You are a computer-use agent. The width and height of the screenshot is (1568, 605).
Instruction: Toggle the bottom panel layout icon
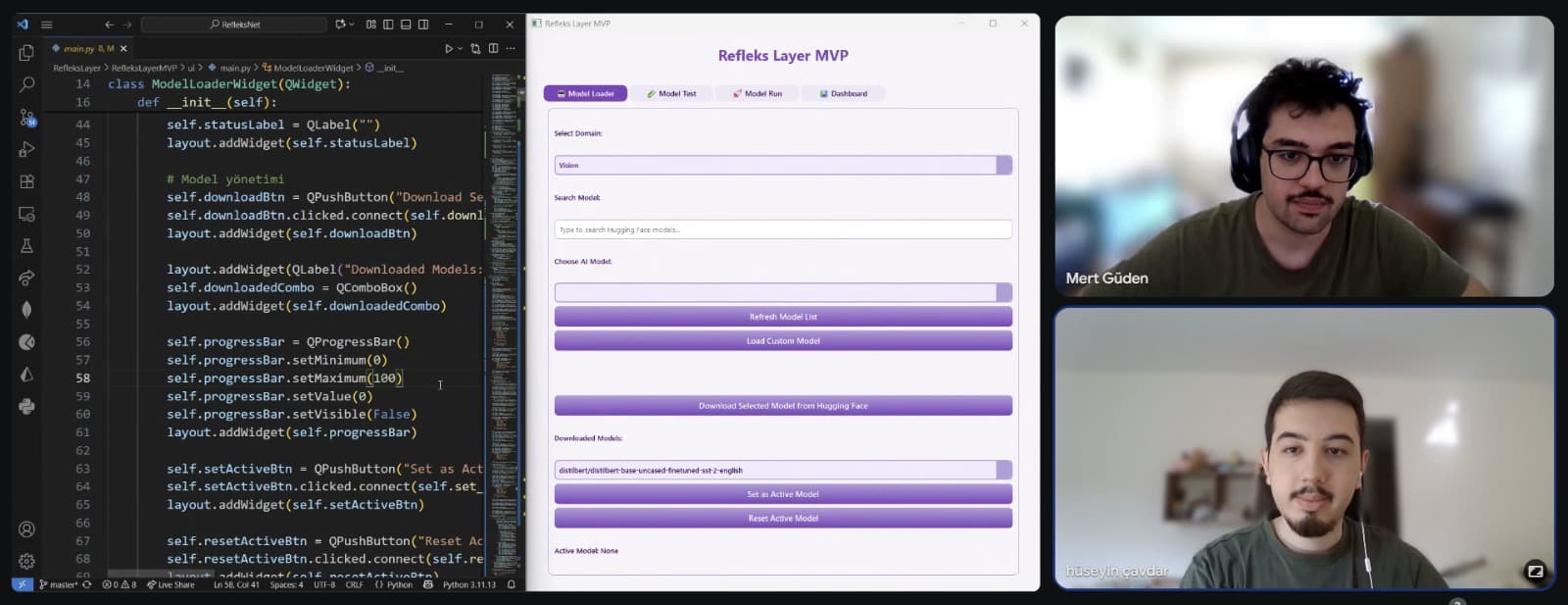[x=406, y=25]
